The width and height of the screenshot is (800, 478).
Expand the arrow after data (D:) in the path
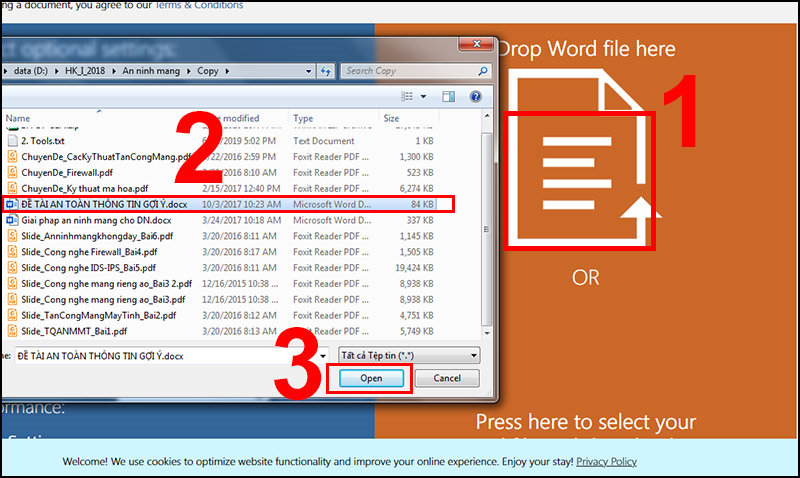pos(56,71)
